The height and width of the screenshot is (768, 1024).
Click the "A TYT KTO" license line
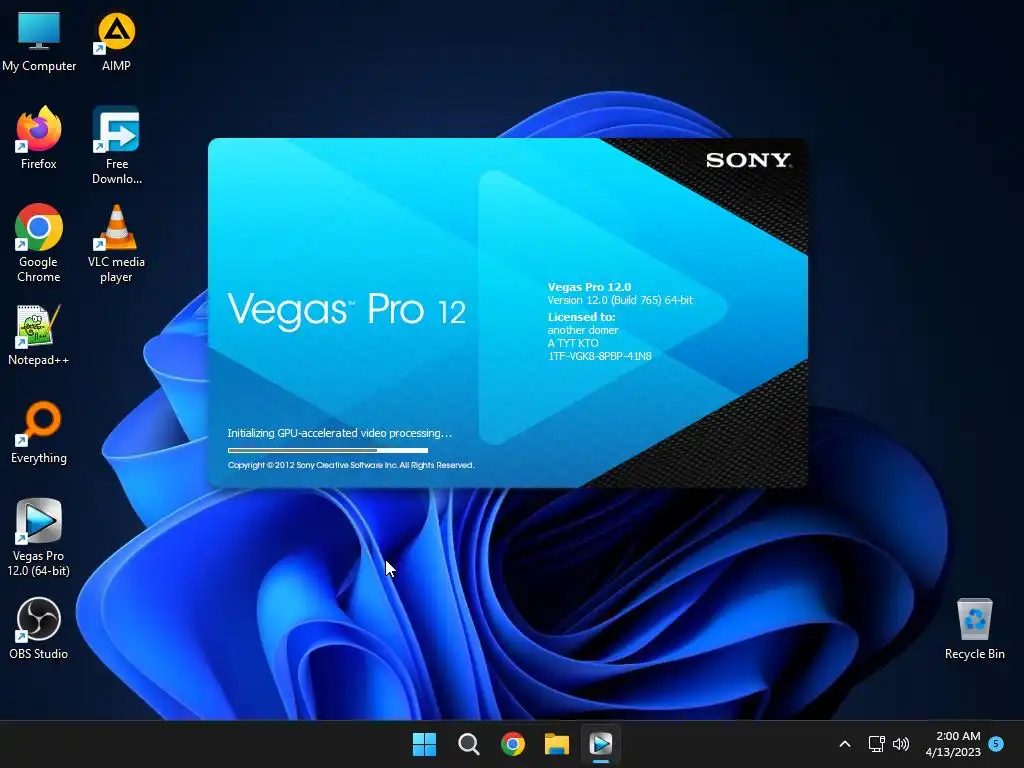click(573, 343)
